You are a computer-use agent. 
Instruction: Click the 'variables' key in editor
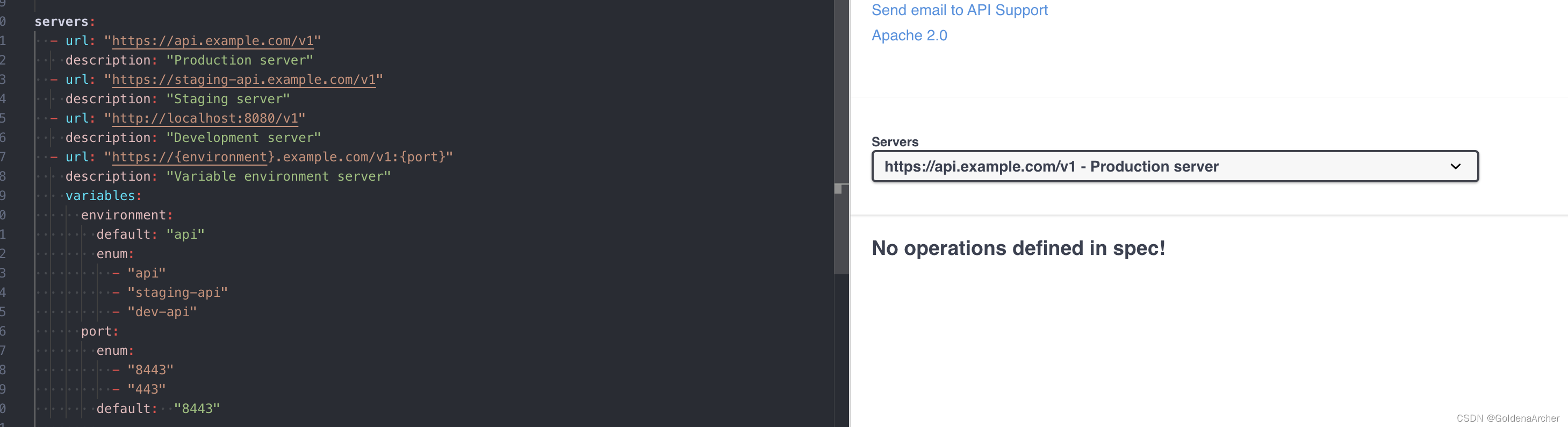pyautogui.click(x=100, y=196)
